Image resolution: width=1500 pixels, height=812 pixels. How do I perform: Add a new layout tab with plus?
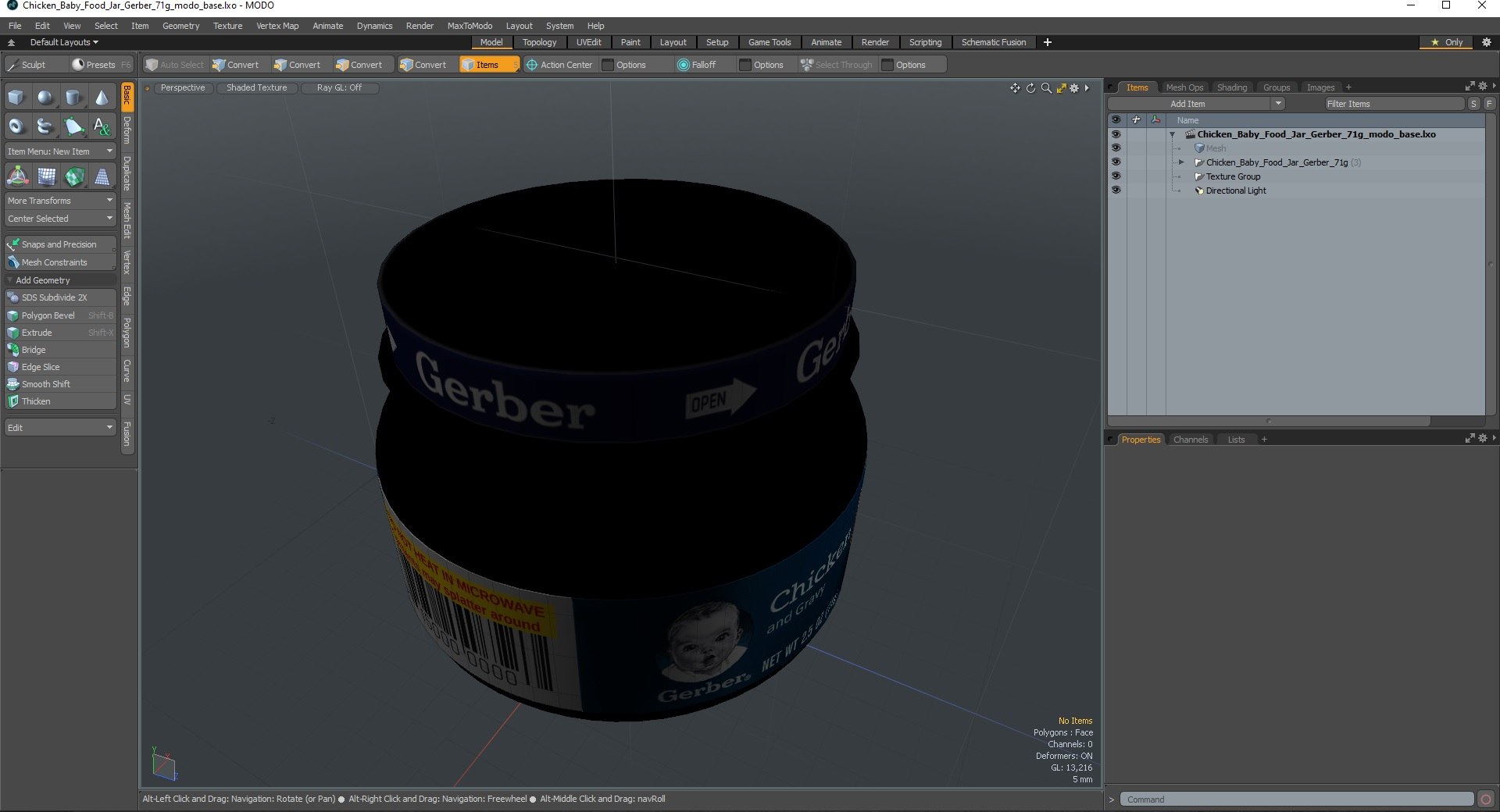click(x=1048, y=42)
